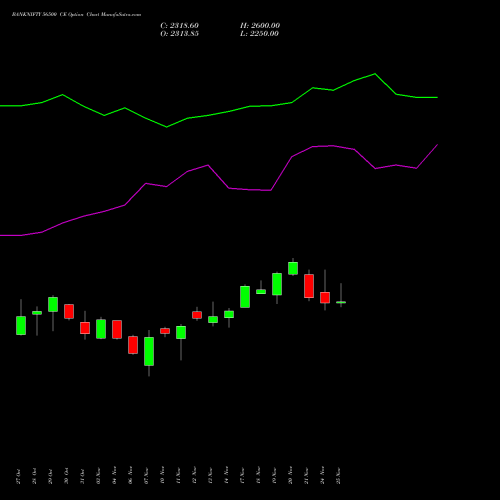Click the '12 Nov' date label
Viewport: 500px width, 500px height.
(x=194, y=476)
